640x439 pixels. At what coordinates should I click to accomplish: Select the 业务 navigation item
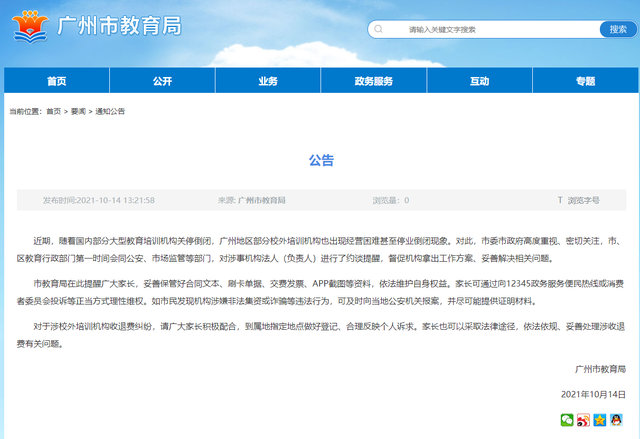[268, 81]
